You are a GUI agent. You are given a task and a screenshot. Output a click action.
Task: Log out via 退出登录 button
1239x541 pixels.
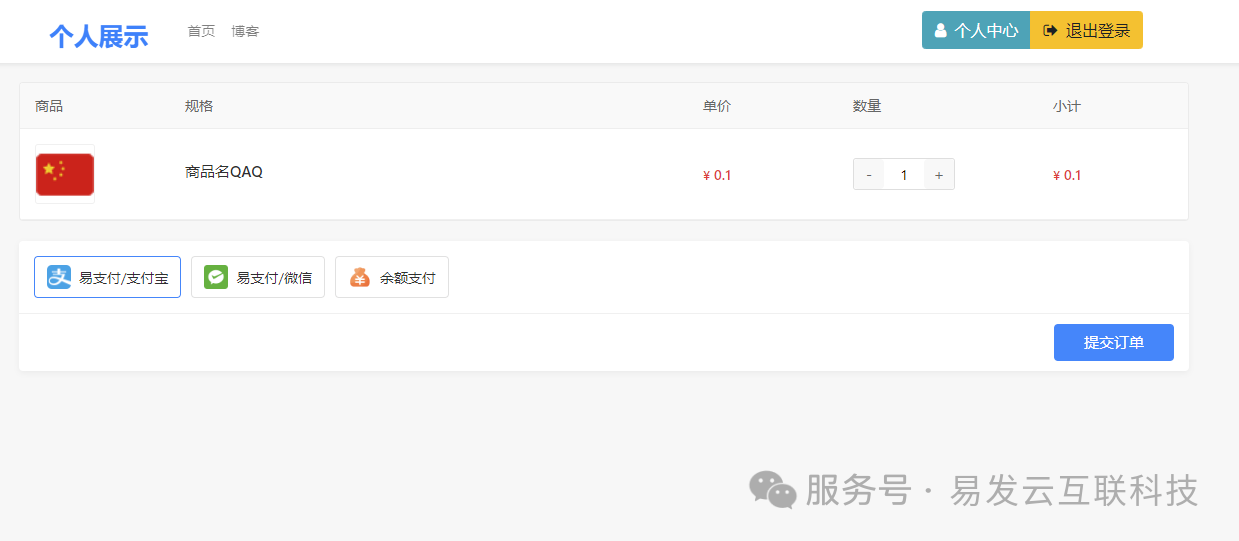click(x=1086, y=30)
